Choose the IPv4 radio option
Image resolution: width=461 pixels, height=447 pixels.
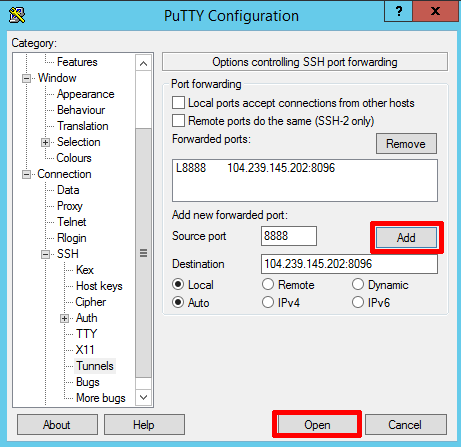tap(268, 303)
